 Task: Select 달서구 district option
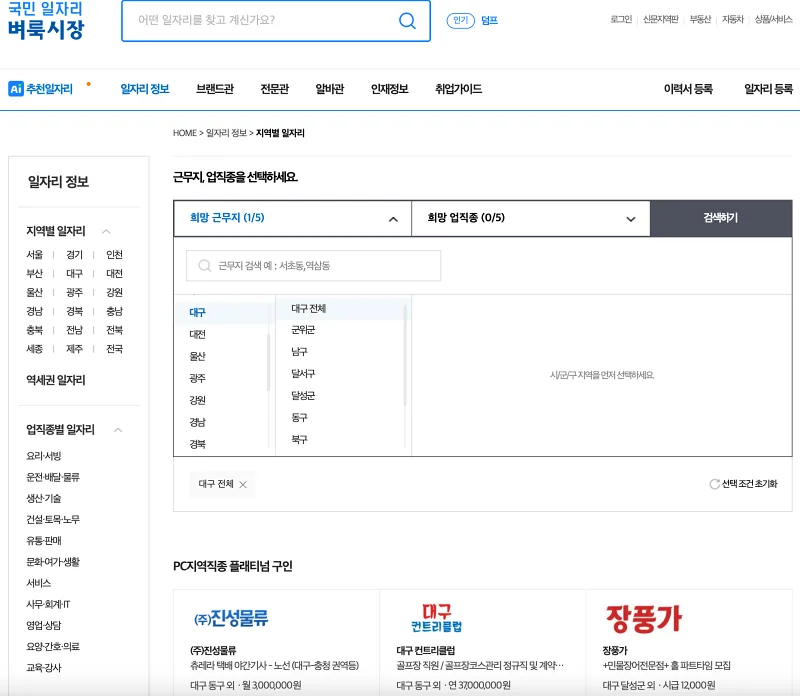coord(303,374)
